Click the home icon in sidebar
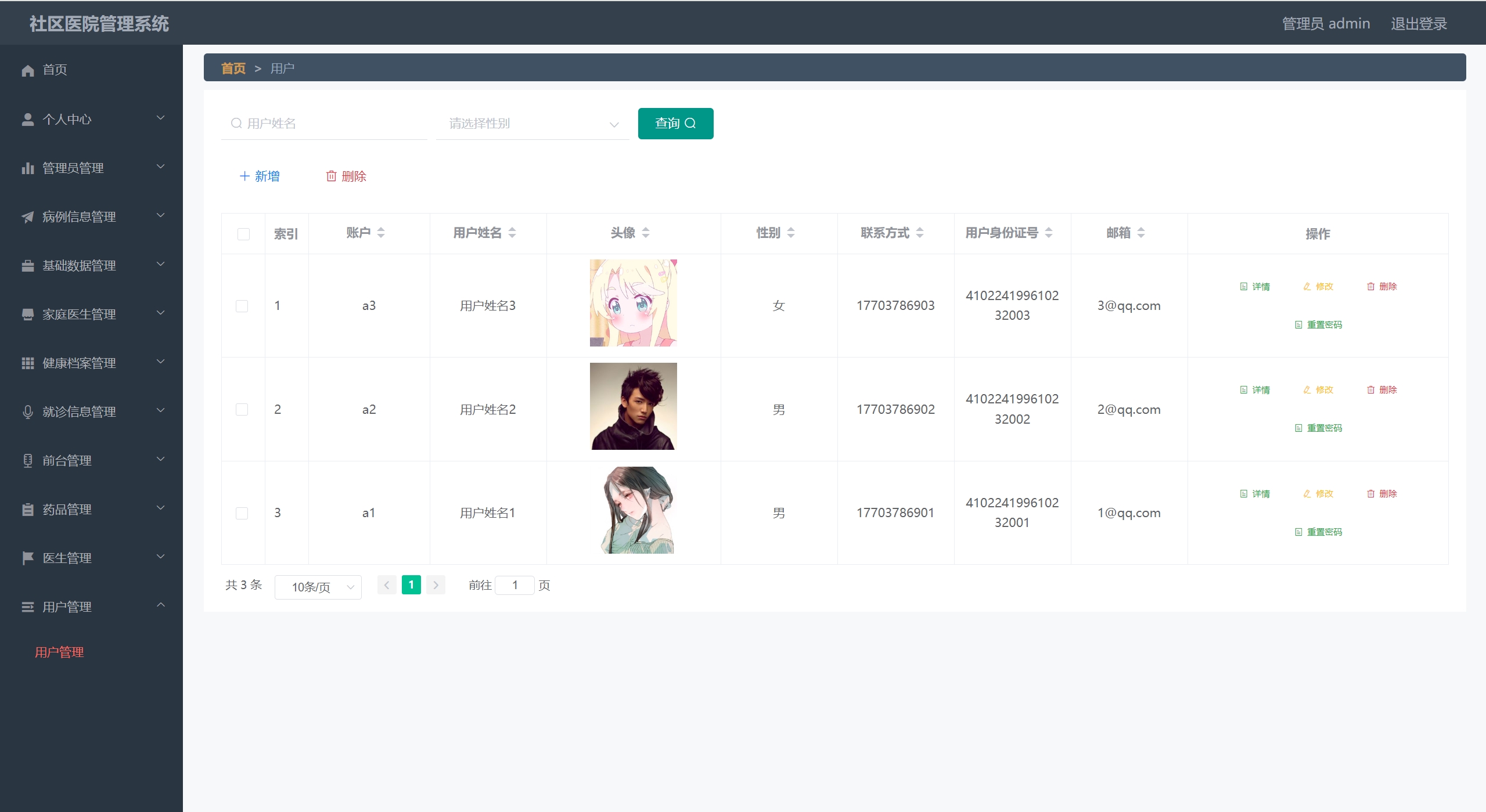This screenshot has width=1486, height=812. click(x=28, y=70)
